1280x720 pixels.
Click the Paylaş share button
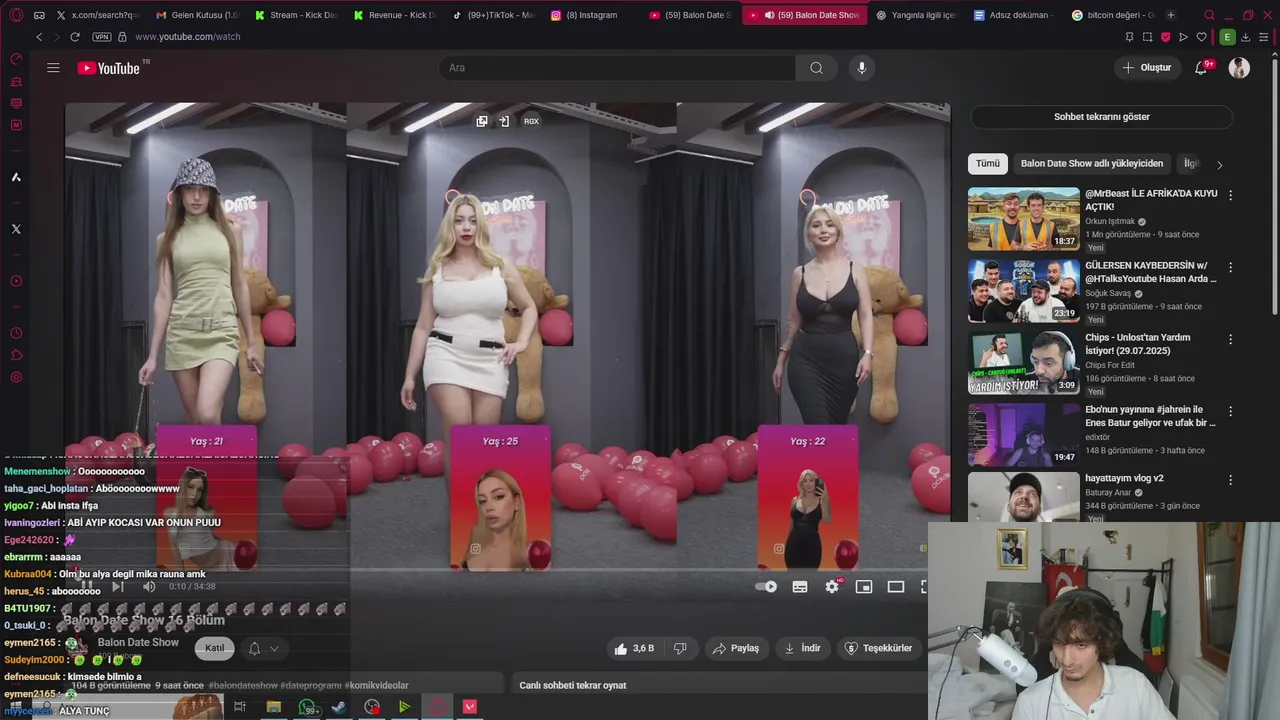tap(735, 648)
